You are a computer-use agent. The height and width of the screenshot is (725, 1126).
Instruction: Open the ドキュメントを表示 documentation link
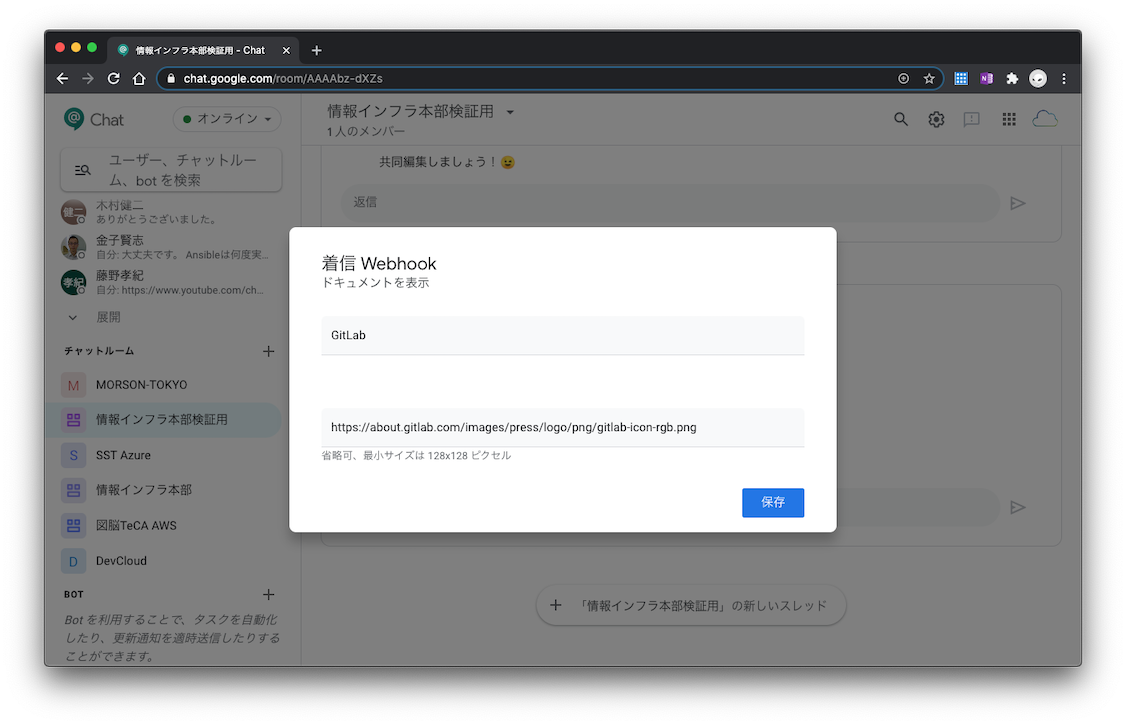tap(375, 283)
